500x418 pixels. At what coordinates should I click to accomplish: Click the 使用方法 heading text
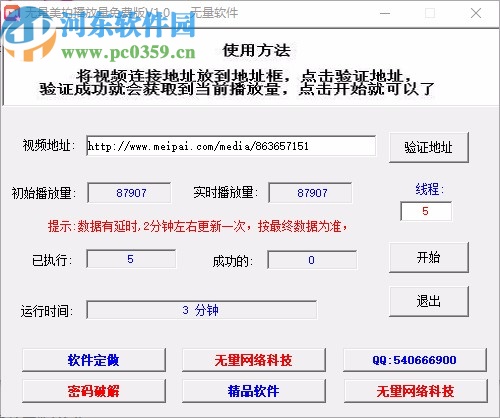click(x=257, y=51)
